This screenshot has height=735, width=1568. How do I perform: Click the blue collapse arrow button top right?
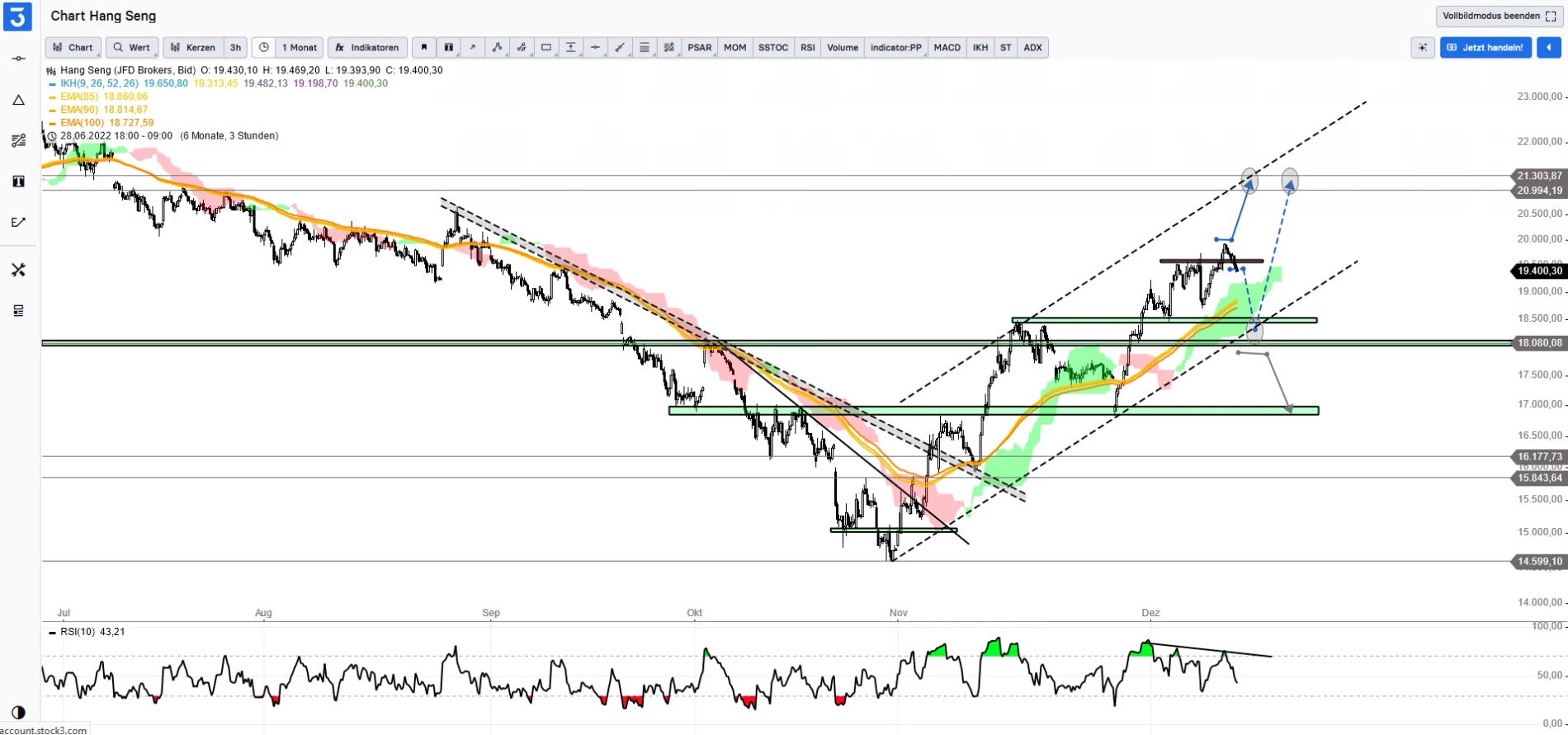1548,48
